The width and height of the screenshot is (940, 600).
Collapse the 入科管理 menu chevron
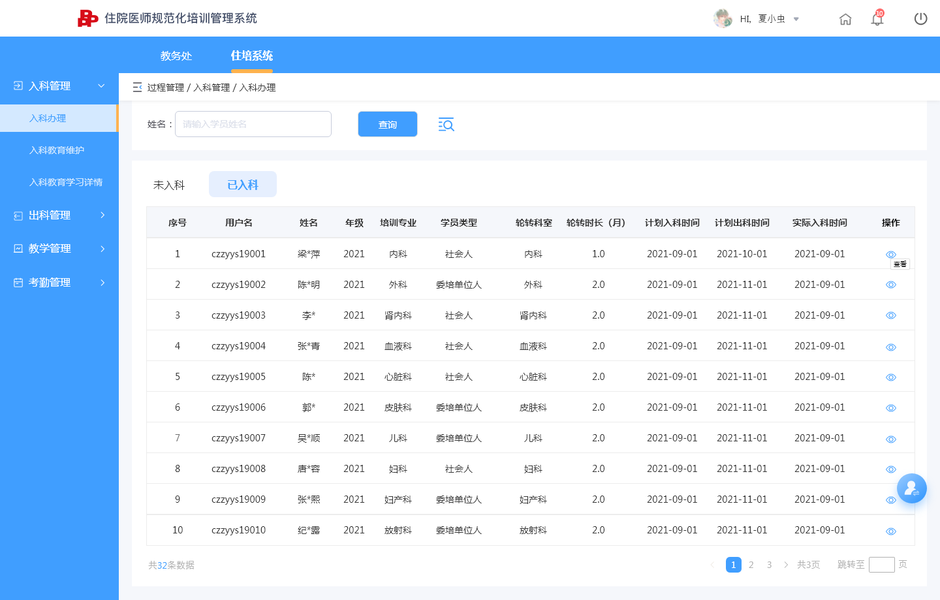101,86
